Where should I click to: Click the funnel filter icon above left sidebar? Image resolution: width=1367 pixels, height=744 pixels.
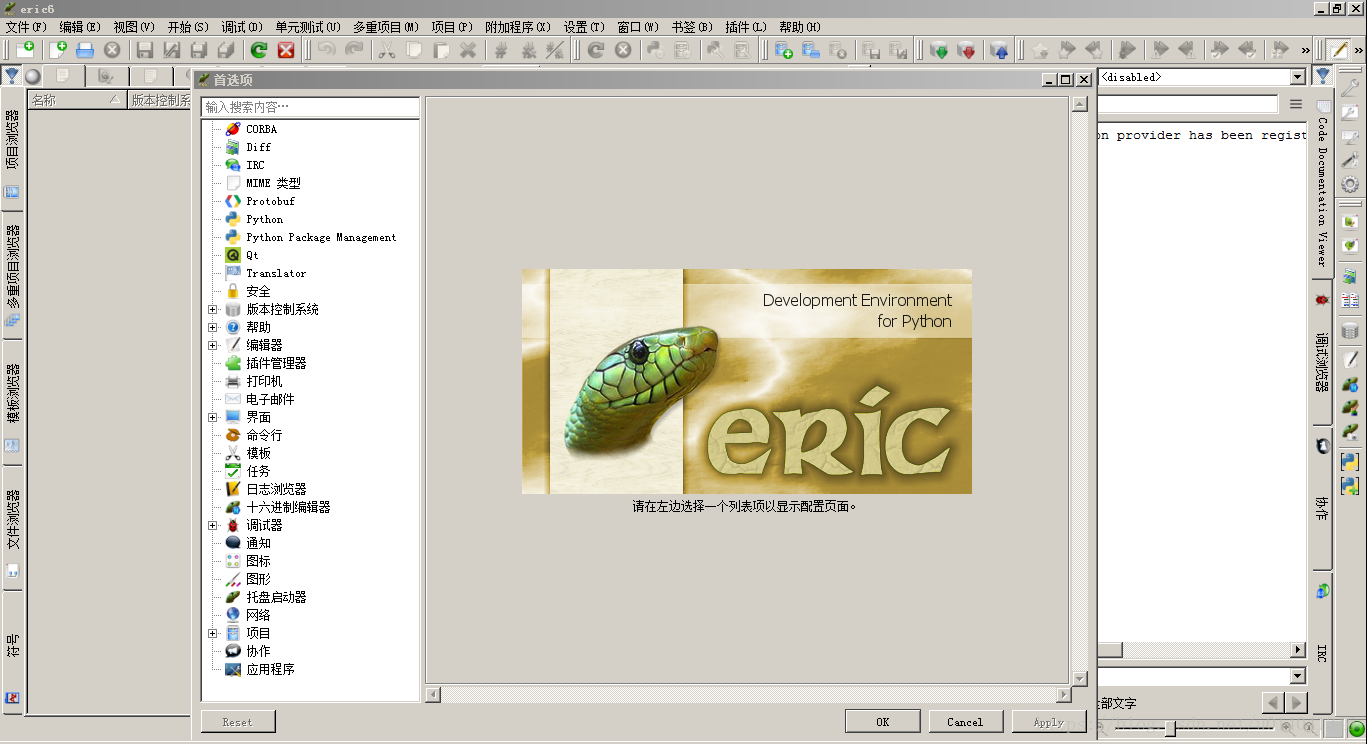(11, 76)
